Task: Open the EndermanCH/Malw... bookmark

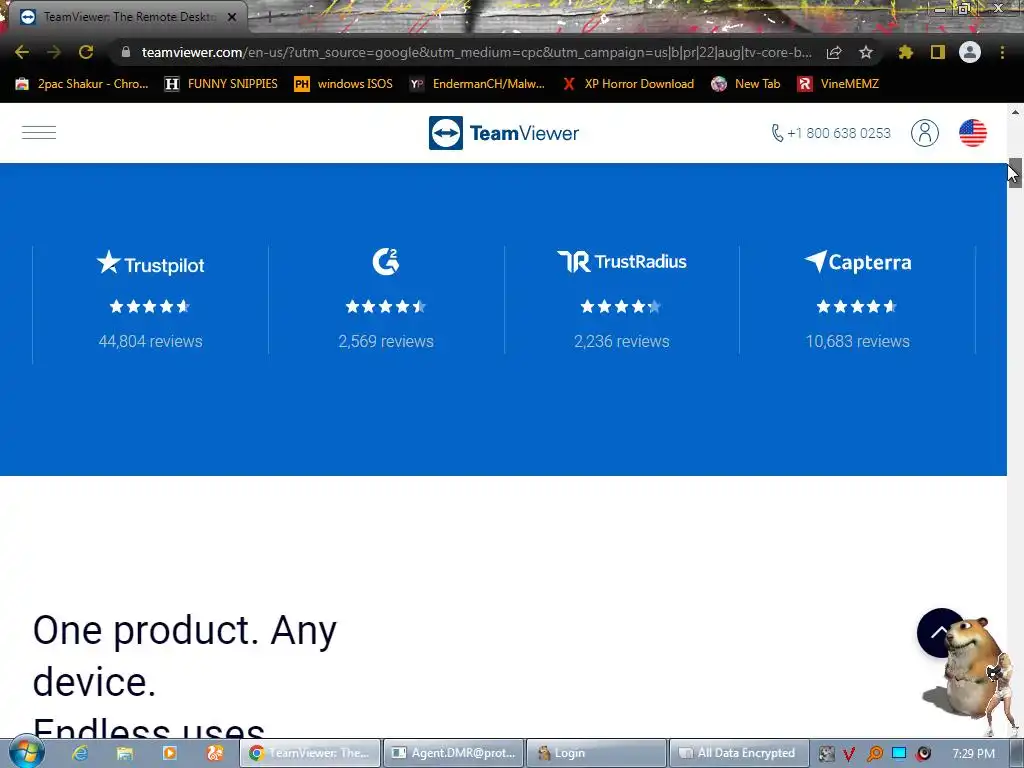Action: point(477,84)
